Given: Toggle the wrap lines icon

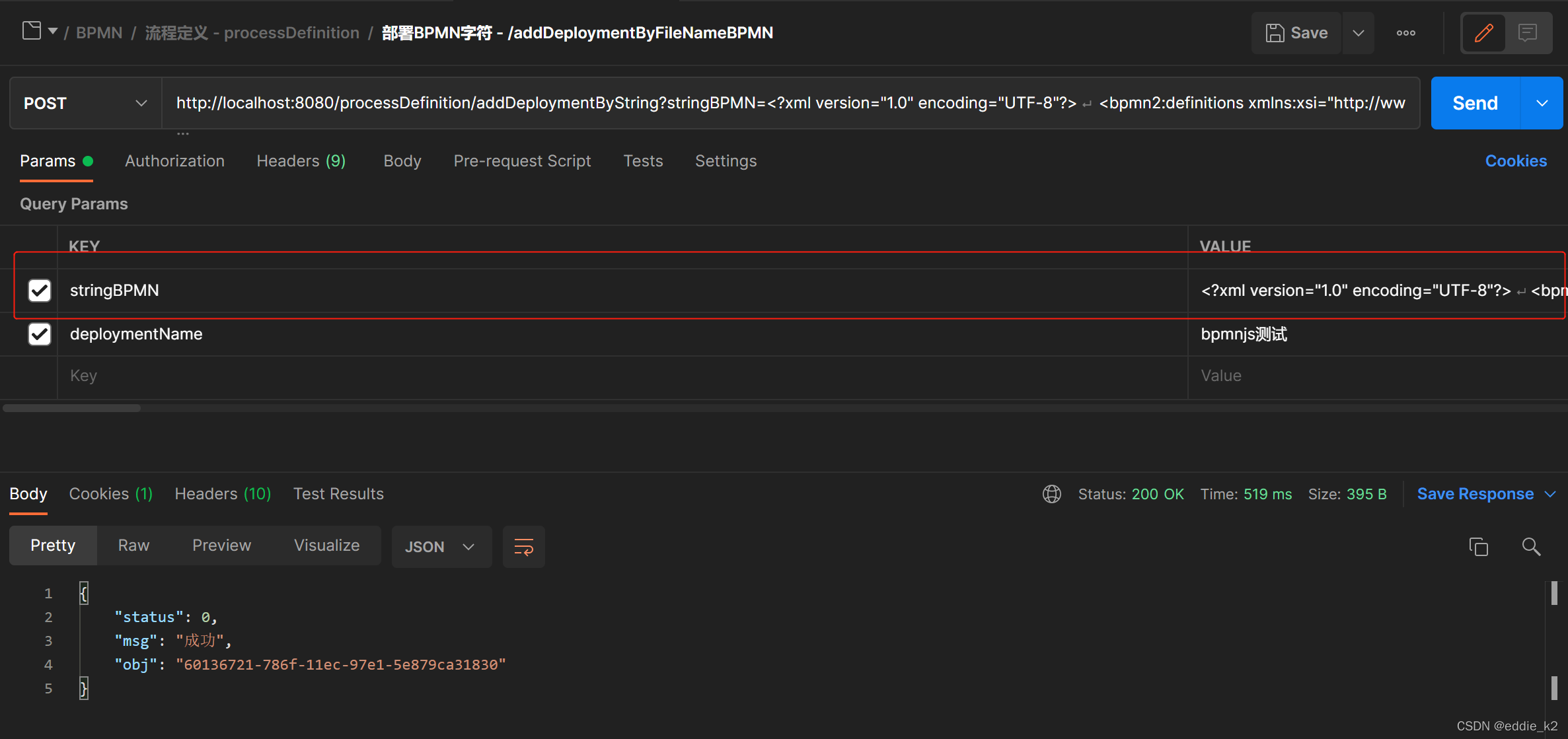Looking at the screenshot, I should click(x=523, y=547).
